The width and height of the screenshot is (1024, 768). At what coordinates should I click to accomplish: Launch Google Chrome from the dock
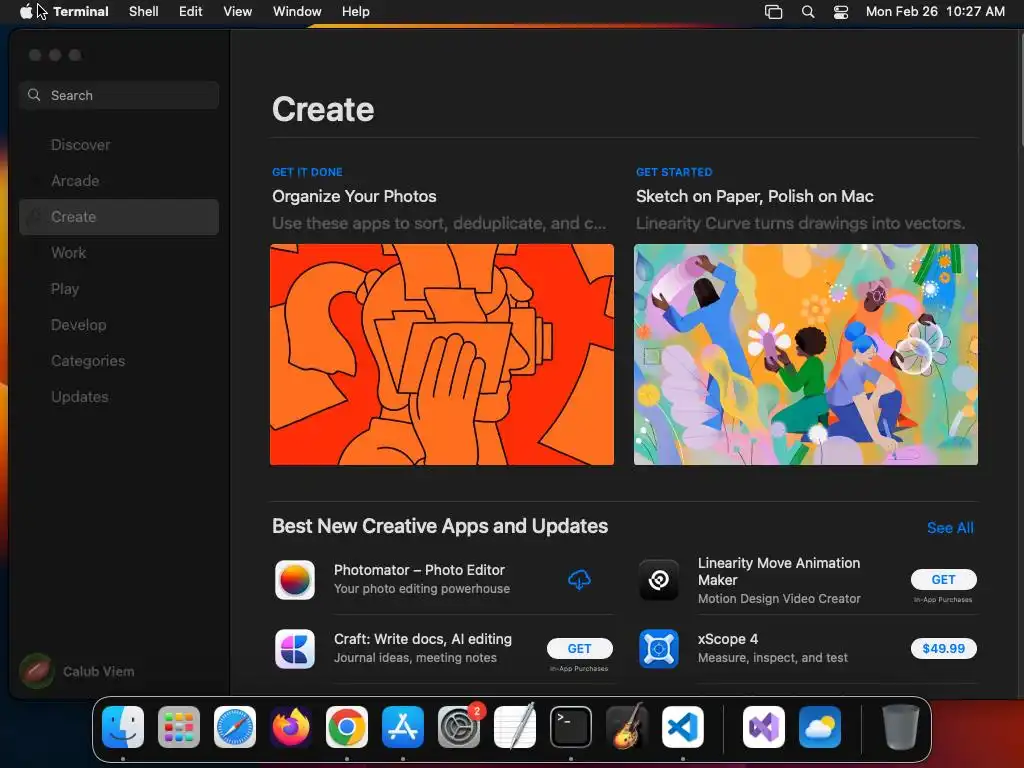(x=347, y=727)
